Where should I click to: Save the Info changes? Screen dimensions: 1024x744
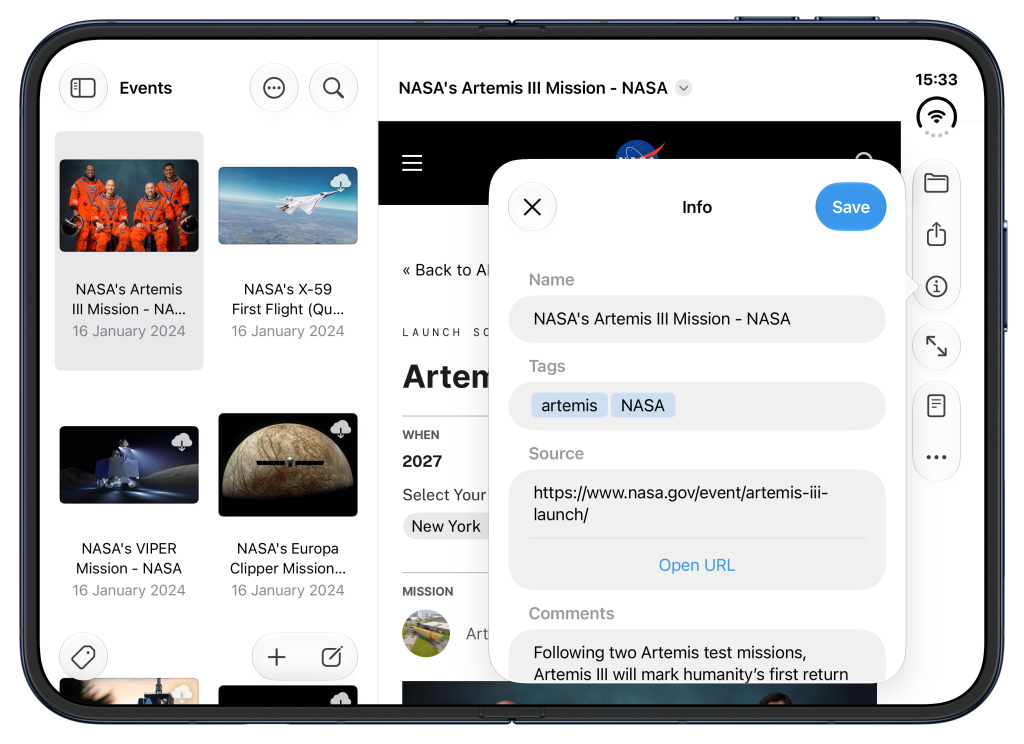click(x=850, y=207)
